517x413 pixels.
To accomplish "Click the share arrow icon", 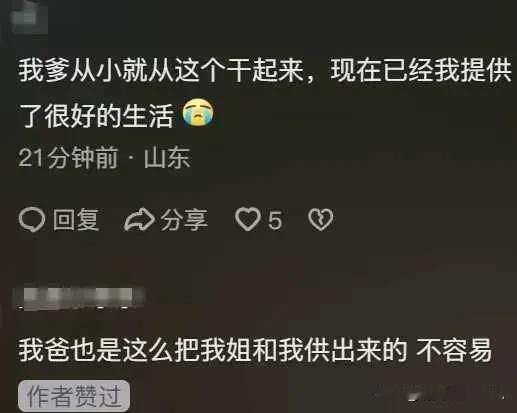I will coord(139,220).
